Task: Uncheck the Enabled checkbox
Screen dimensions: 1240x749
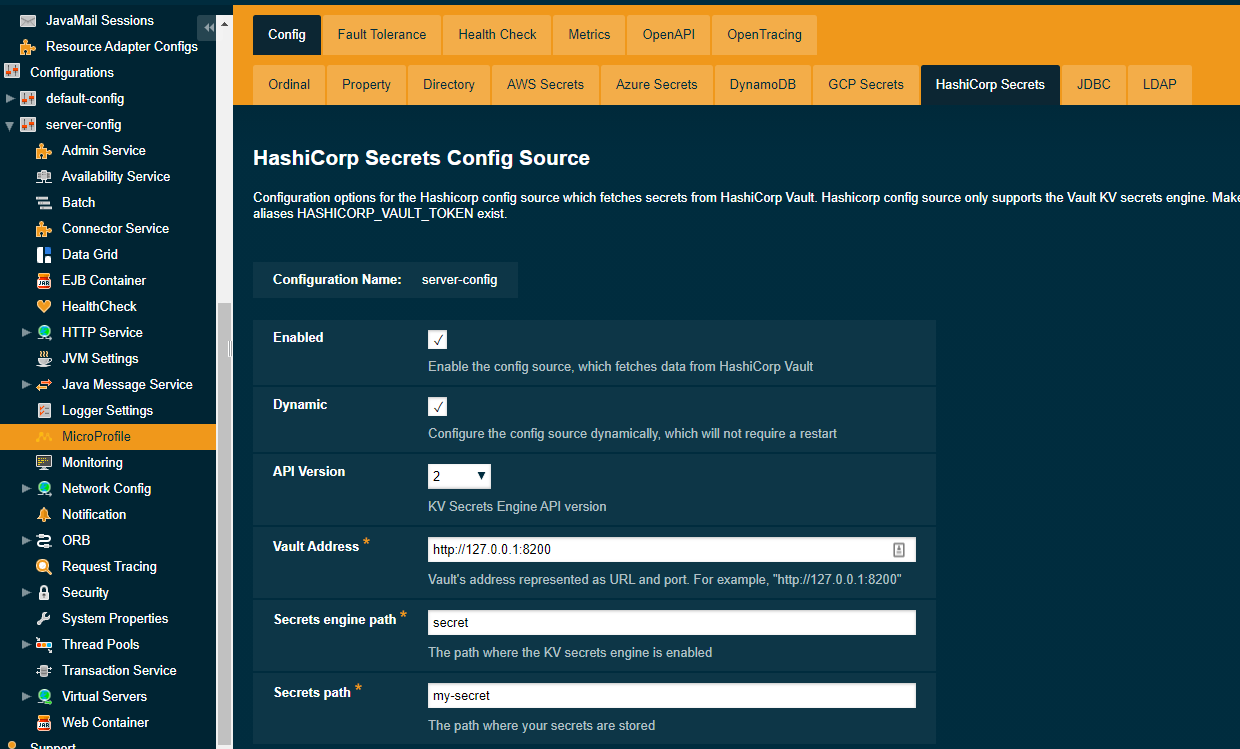Action: coord(437,339)
